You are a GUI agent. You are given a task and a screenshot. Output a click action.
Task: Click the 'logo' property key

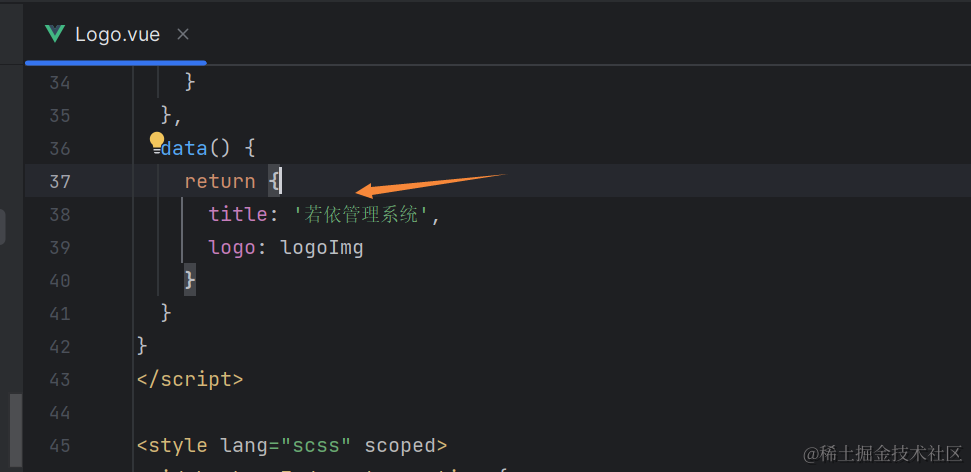232,248
